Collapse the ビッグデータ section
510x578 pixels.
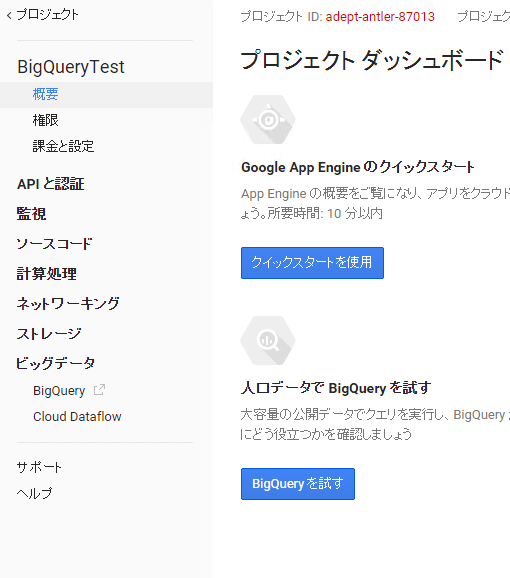point(56,363)
